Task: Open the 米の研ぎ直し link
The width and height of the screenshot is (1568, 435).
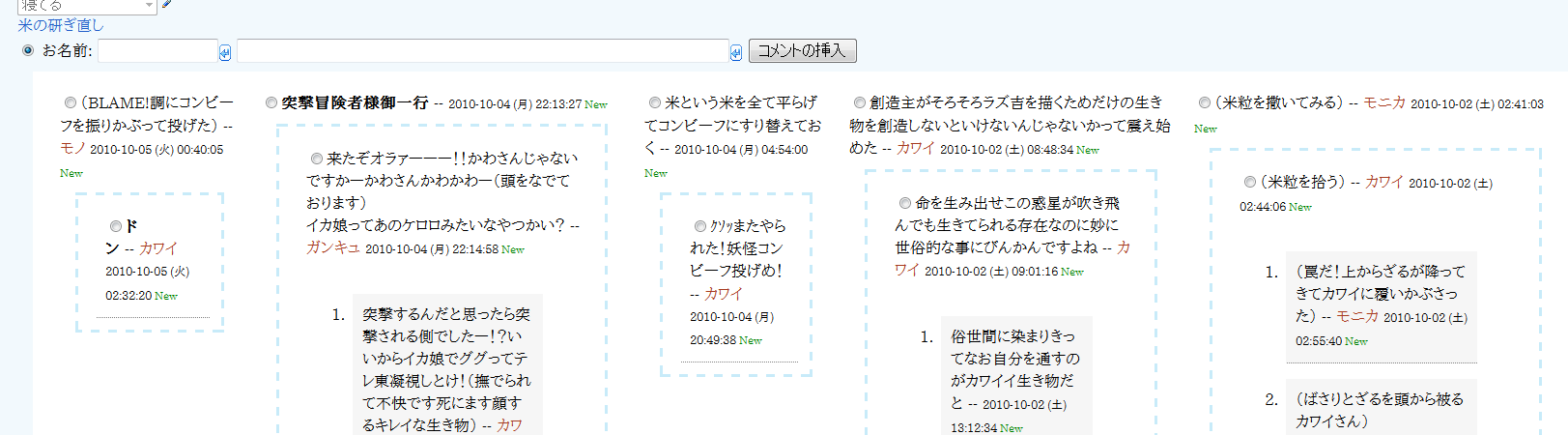Action: point(61,25)
